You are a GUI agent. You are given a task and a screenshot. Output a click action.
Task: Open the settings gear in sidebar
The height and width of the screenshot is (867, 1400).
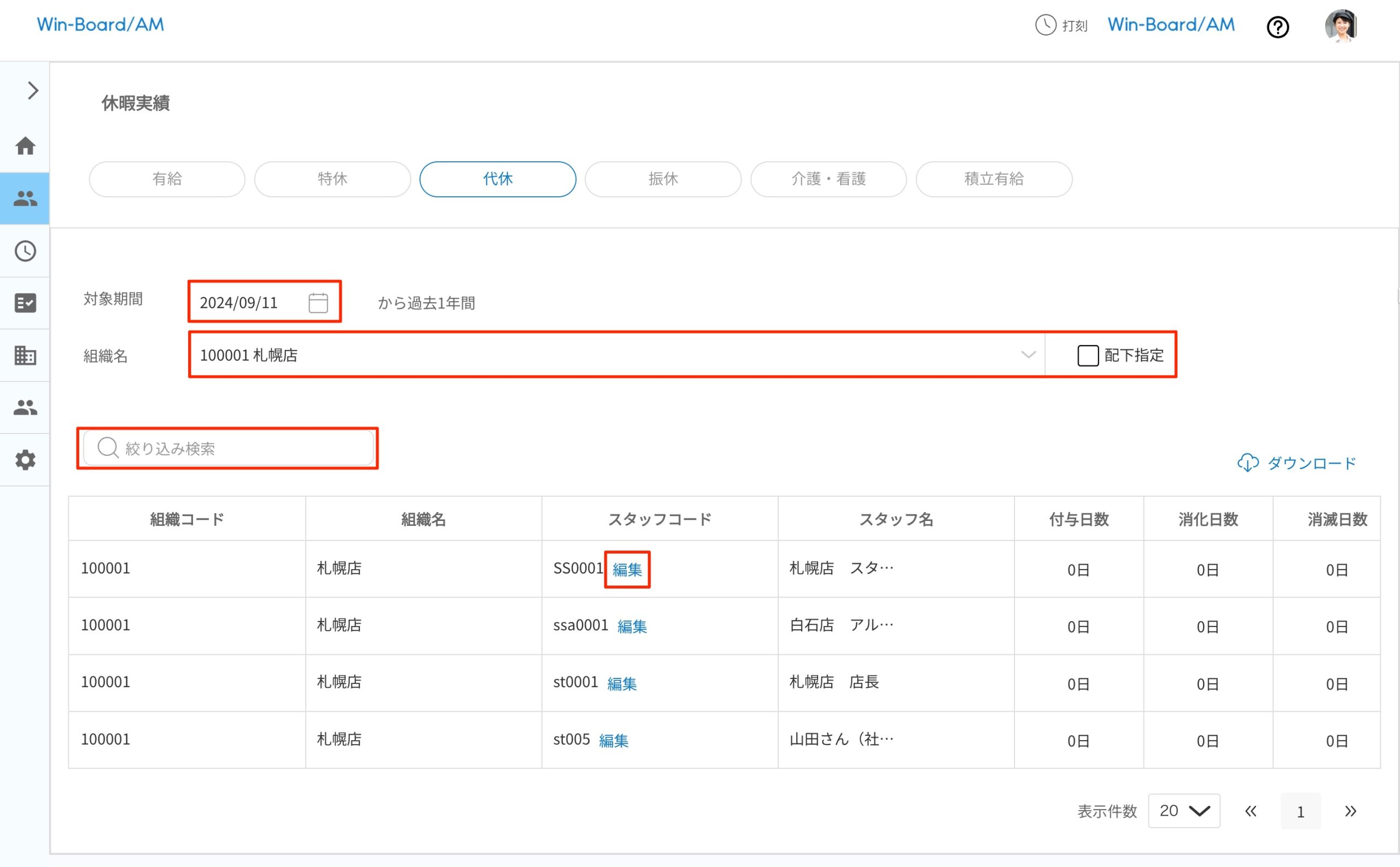tap(25, 460)
